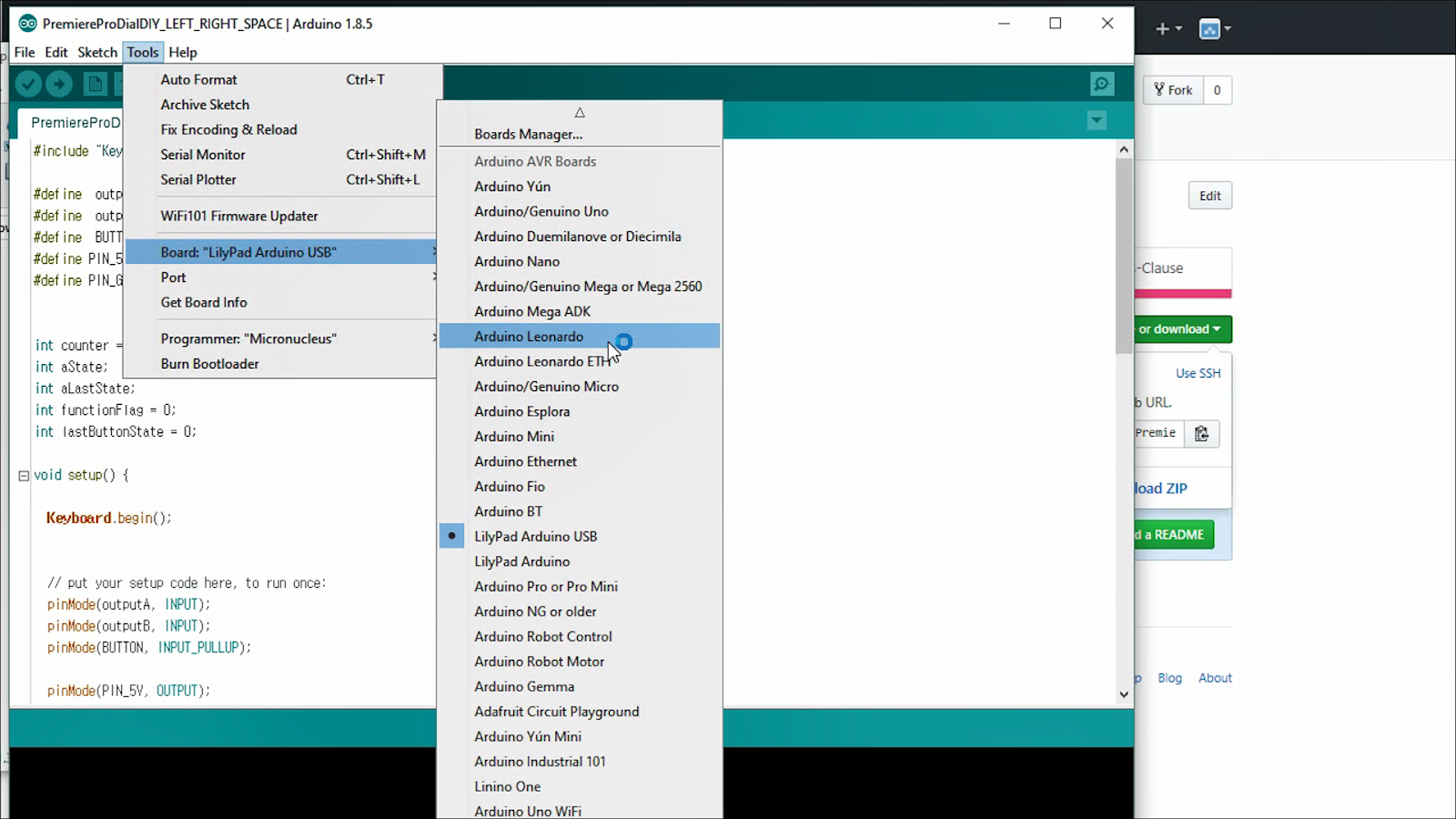Select Arduino Pro or Pro Mini board
The image size is (1456, 819).
click(580, 586)
